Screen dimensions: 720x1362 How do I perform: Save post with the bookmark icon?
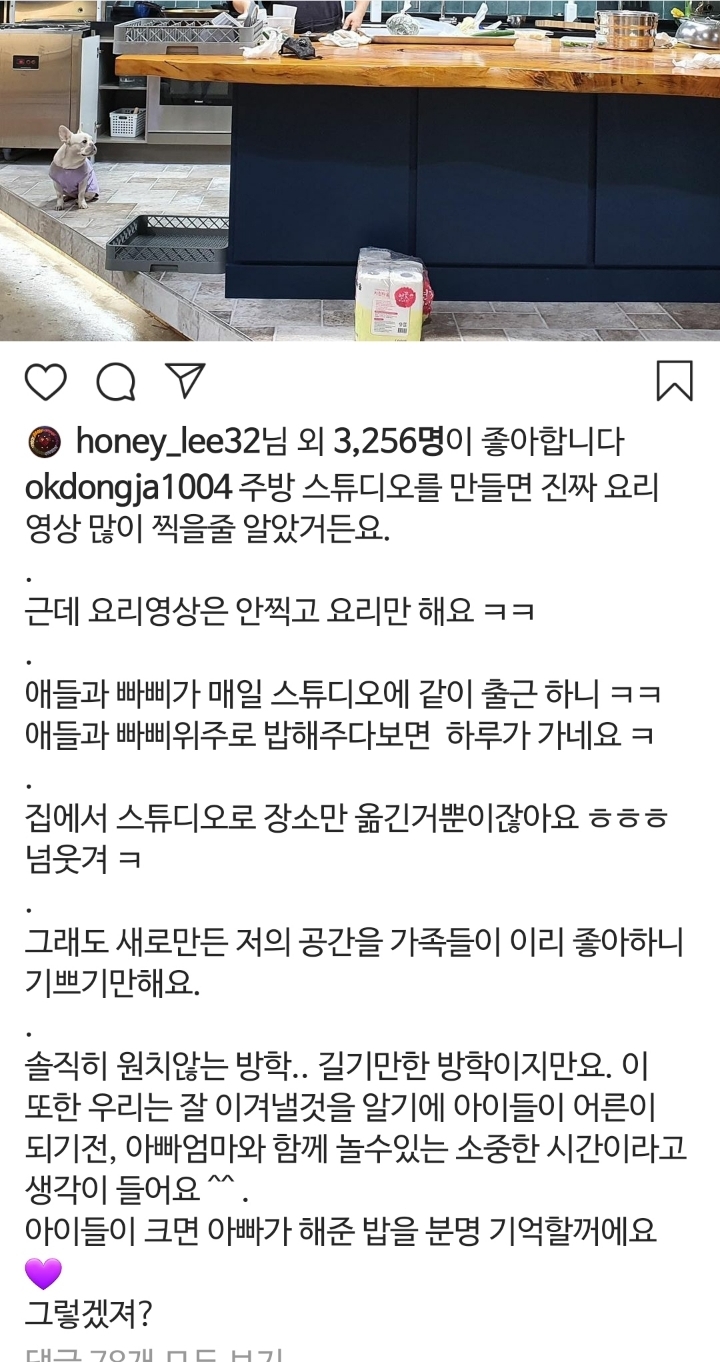[674, 382]
